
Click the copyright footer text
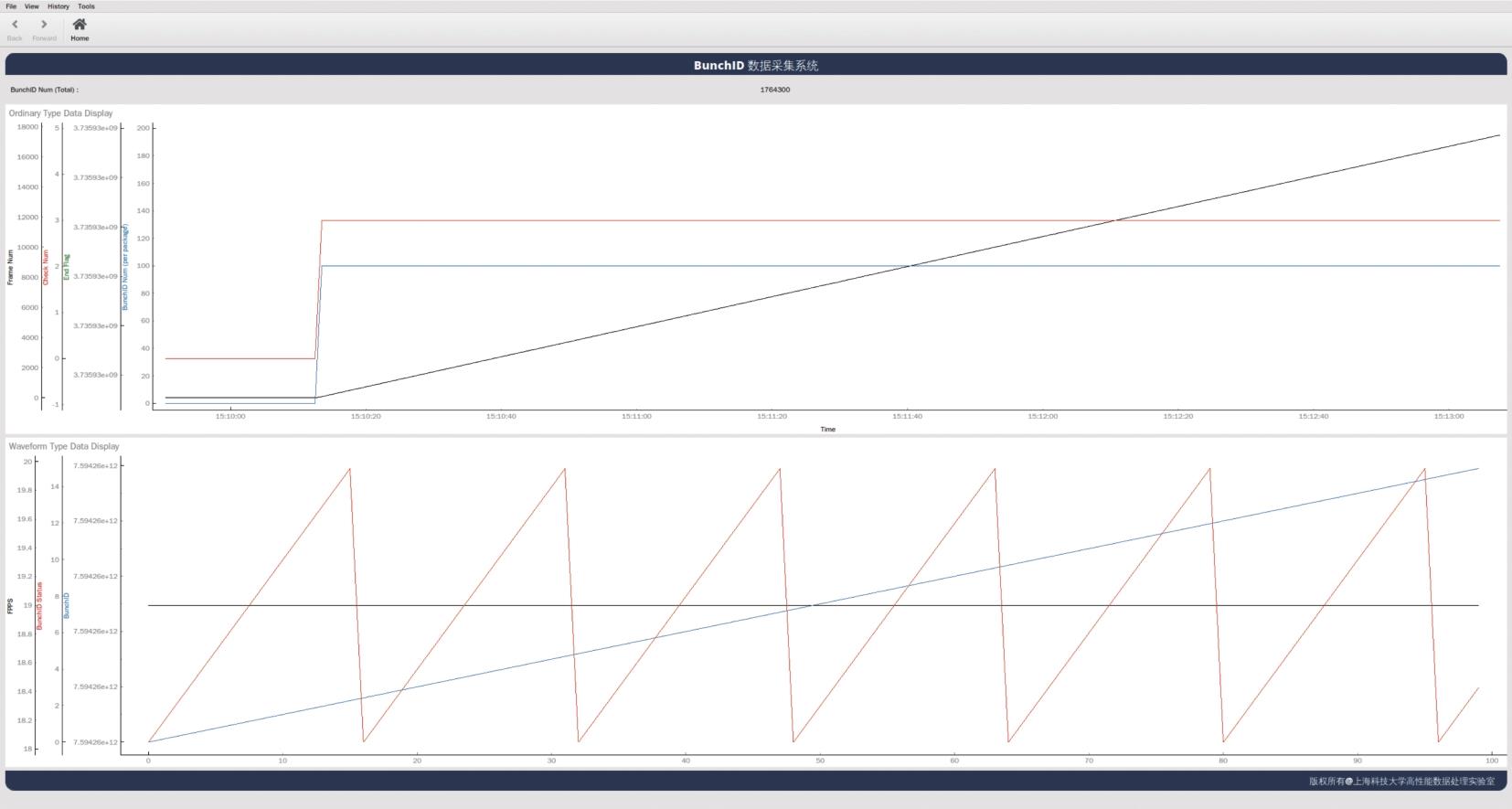point(1401,781)
